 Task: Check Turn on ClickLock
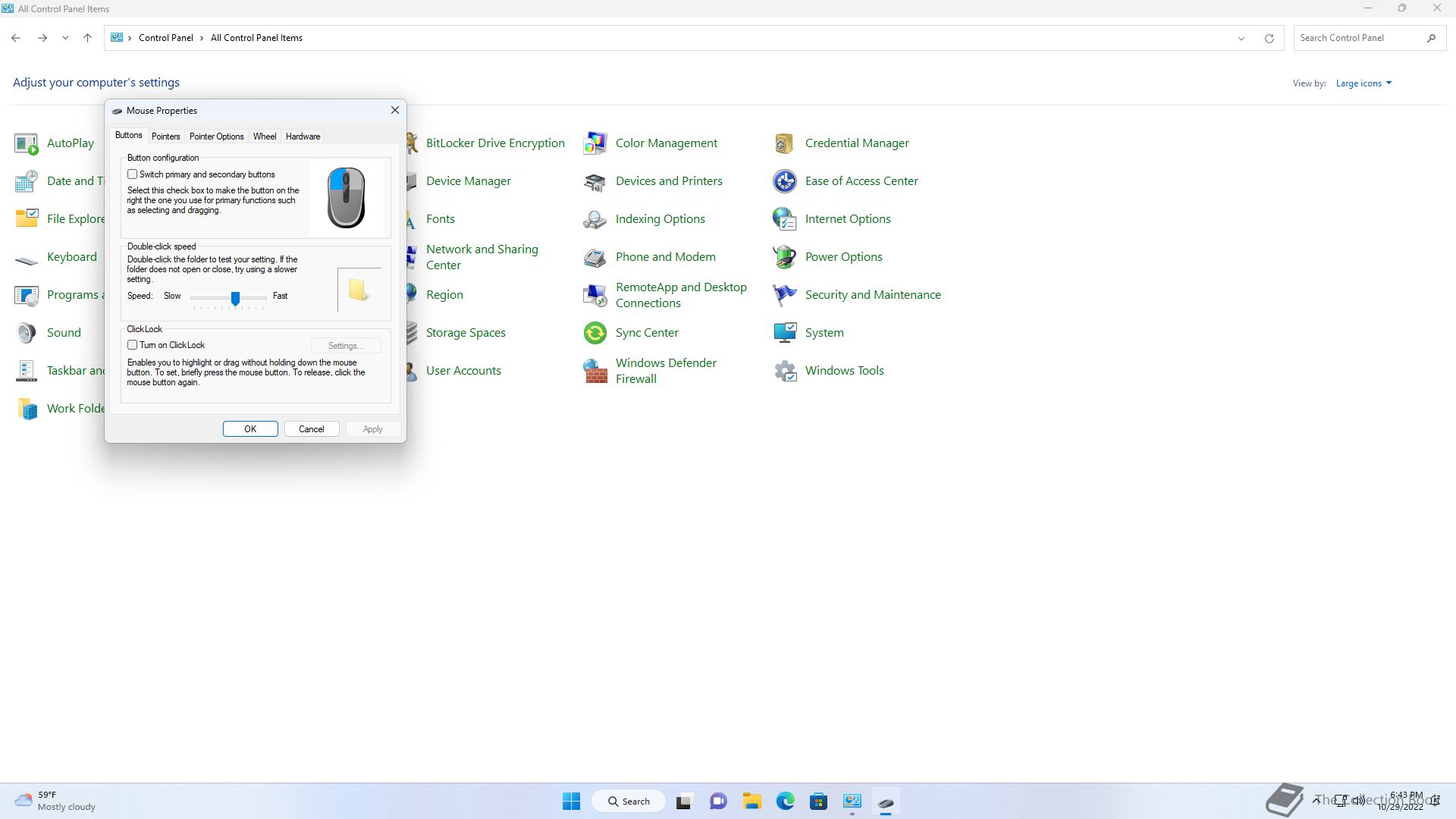(133, 345)
